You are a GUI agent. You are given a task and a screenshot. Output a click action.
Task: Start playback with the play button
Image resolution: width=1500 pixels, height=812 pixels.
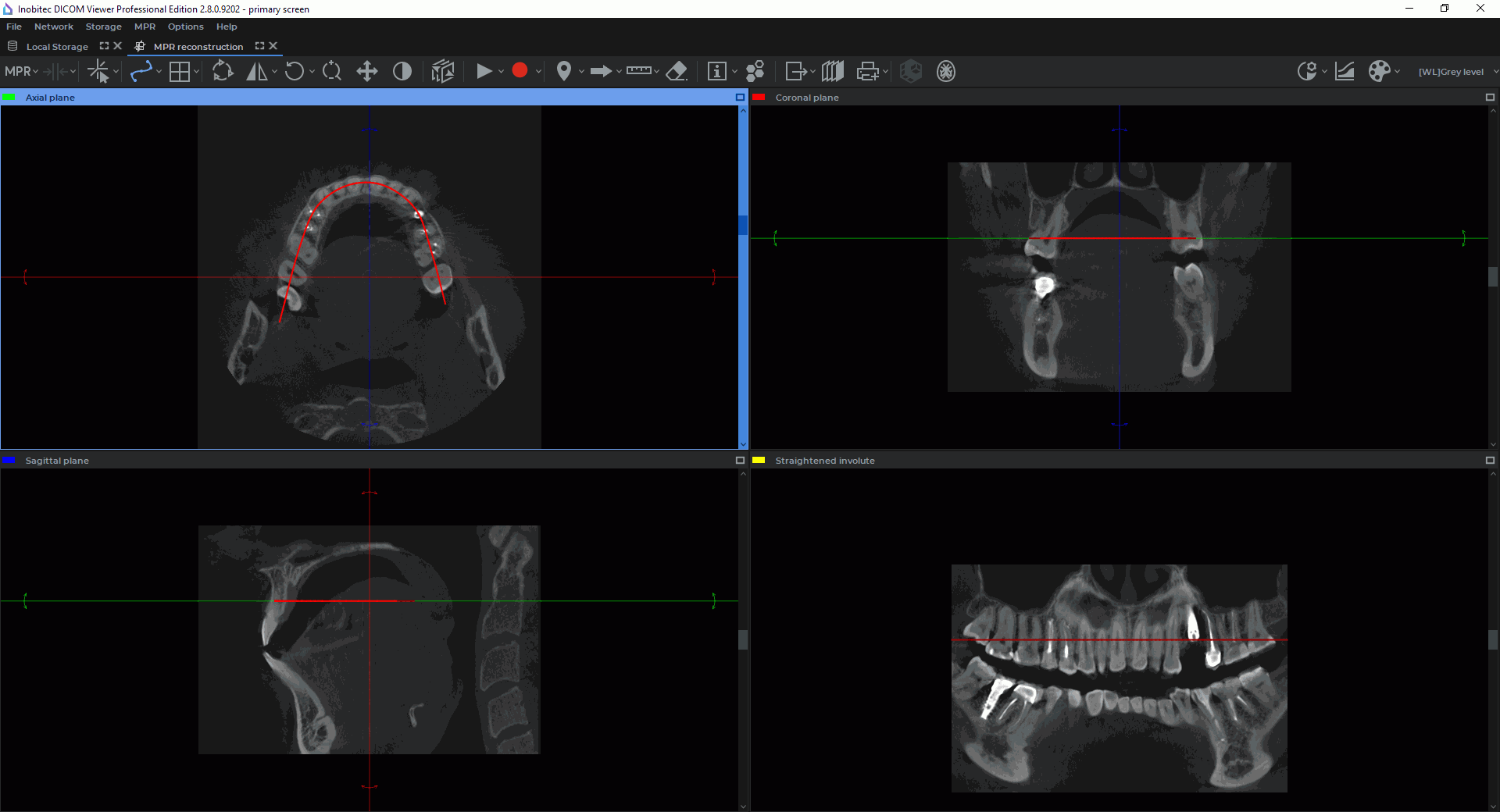tap(484, 71)
